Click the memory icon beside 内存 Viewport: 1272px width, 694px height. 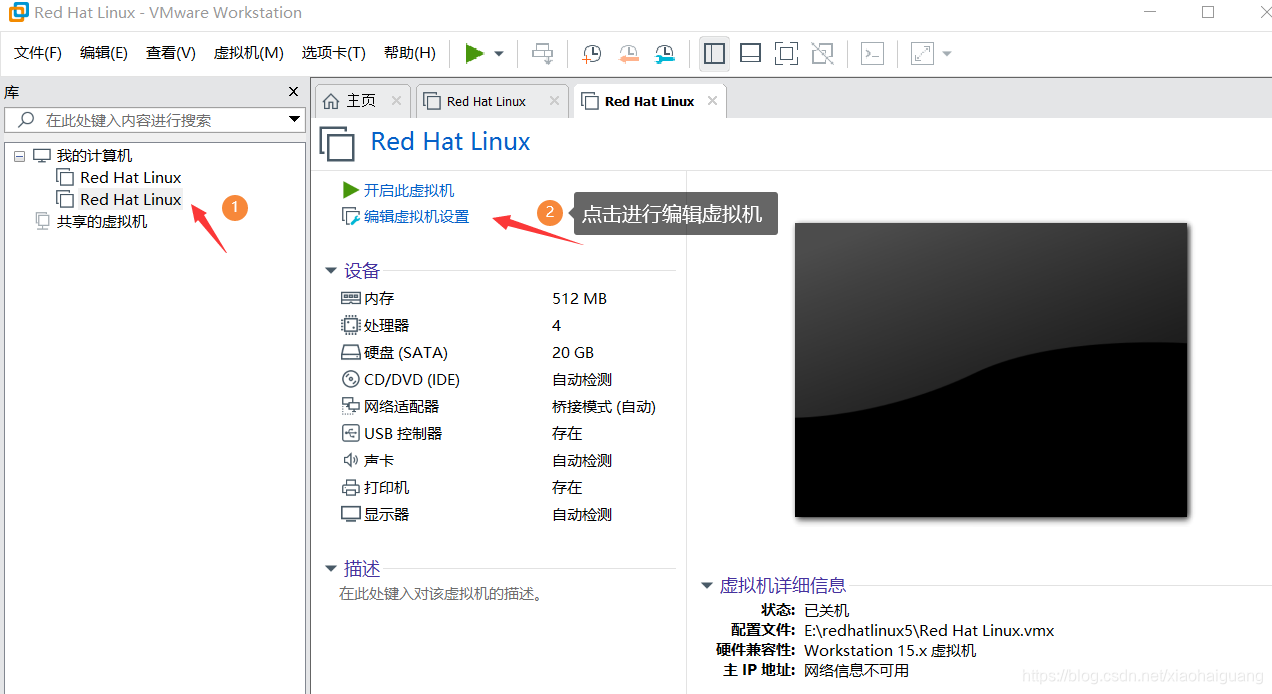coord(350,298)
